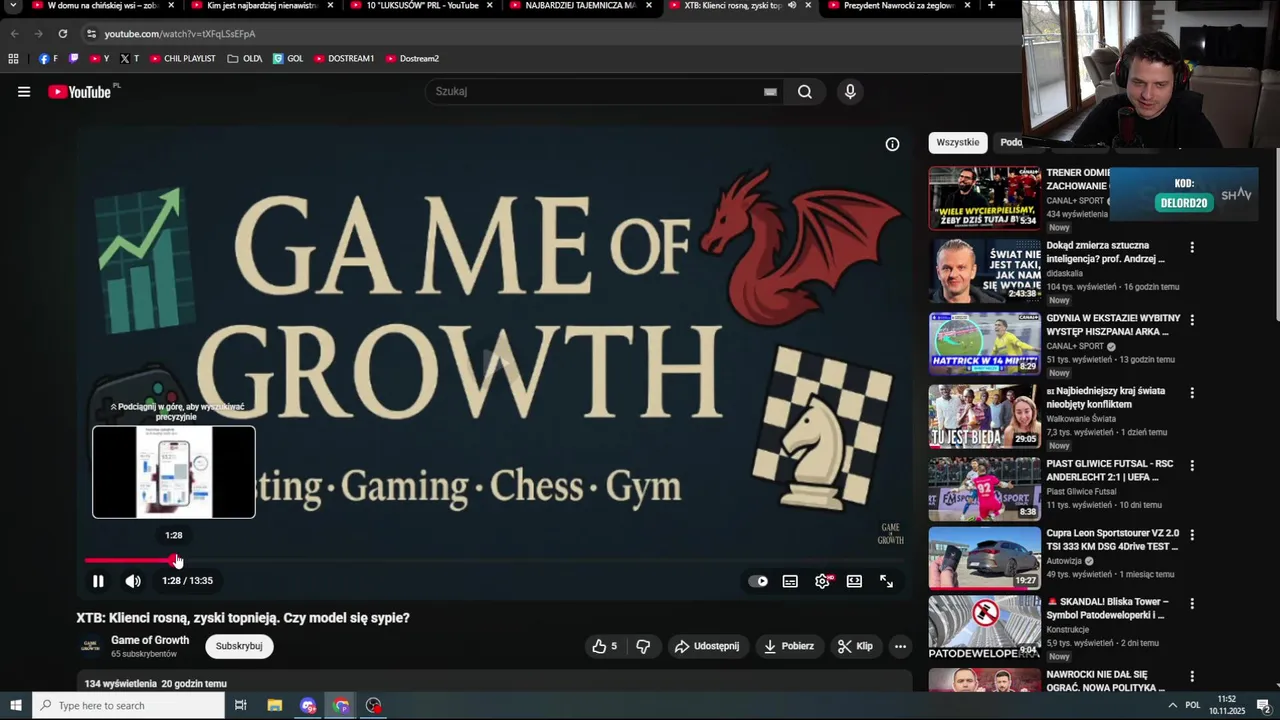Like the video

[x=605, y=646]
